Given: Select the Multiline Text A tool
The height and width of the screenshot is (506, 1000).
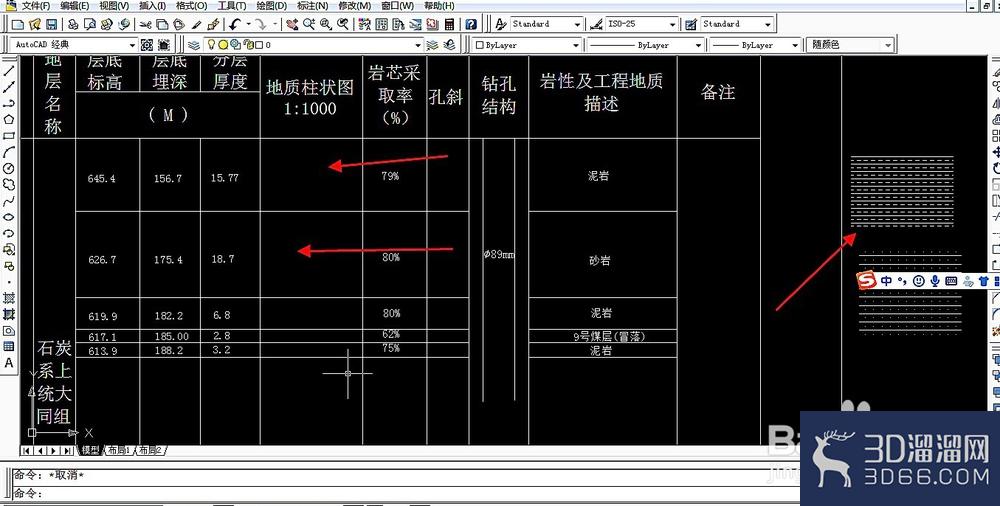Looking at the screenshot, I should pos(9,363).
